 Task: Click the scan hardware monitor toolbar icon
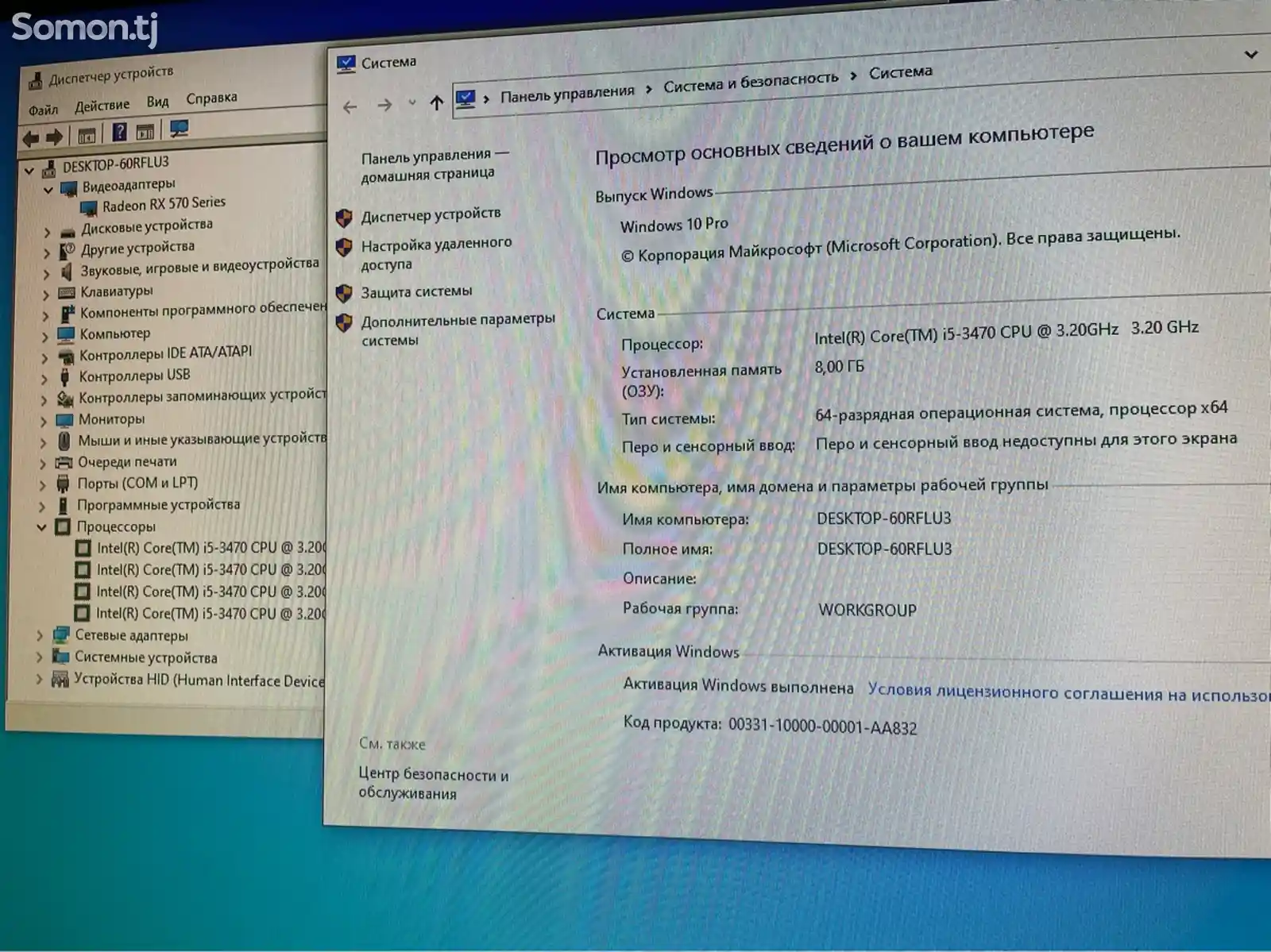179,129
